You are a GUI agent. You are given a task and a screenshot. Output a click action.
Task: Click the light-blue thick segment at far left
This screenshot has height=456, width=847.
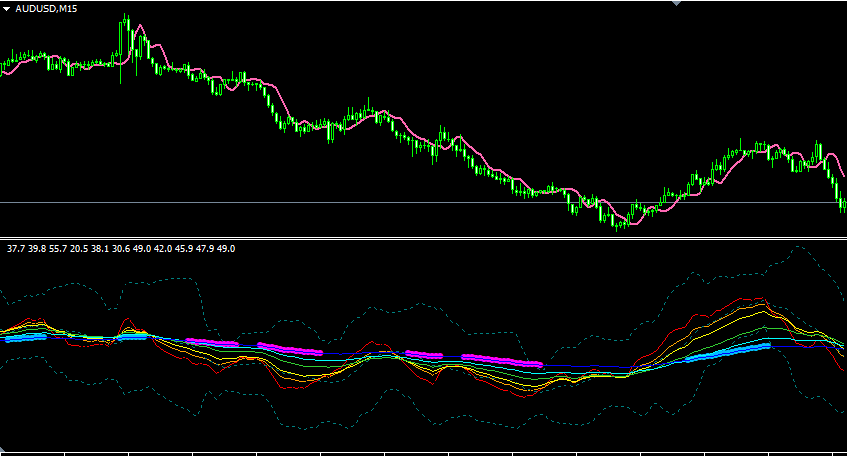coord(24,338)
